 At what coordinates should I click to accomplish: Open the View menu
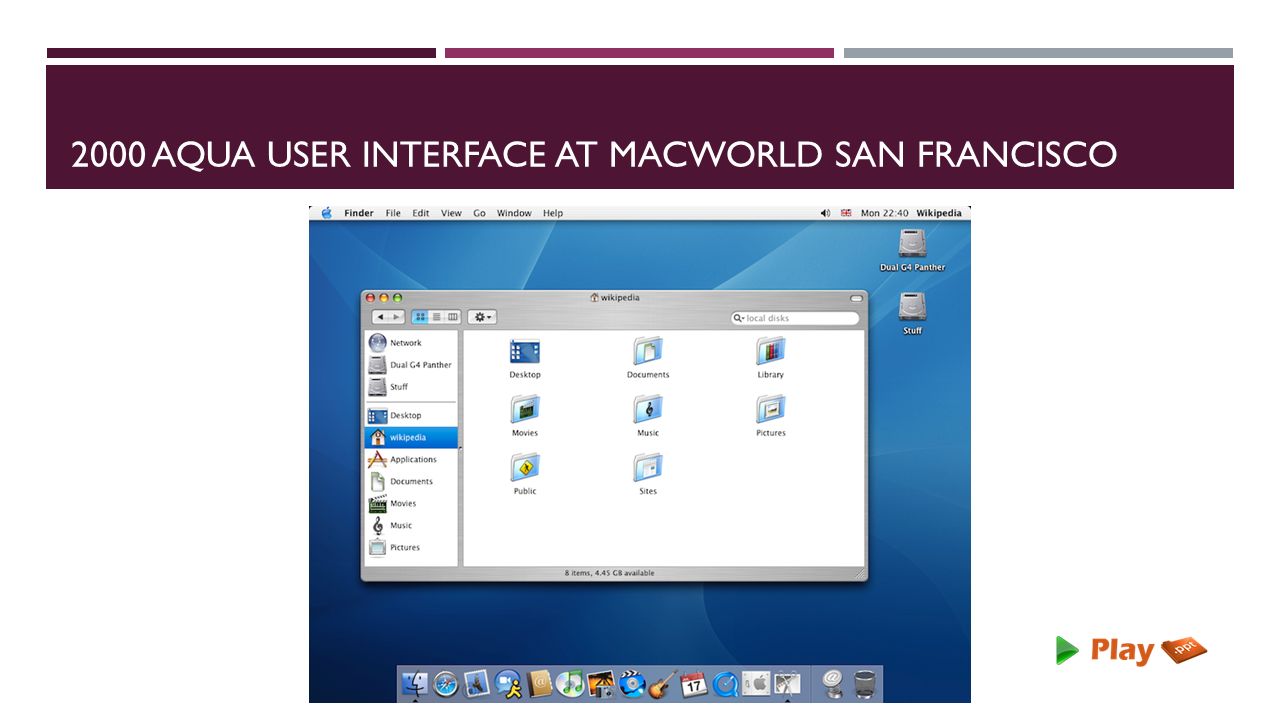(452, 213)
